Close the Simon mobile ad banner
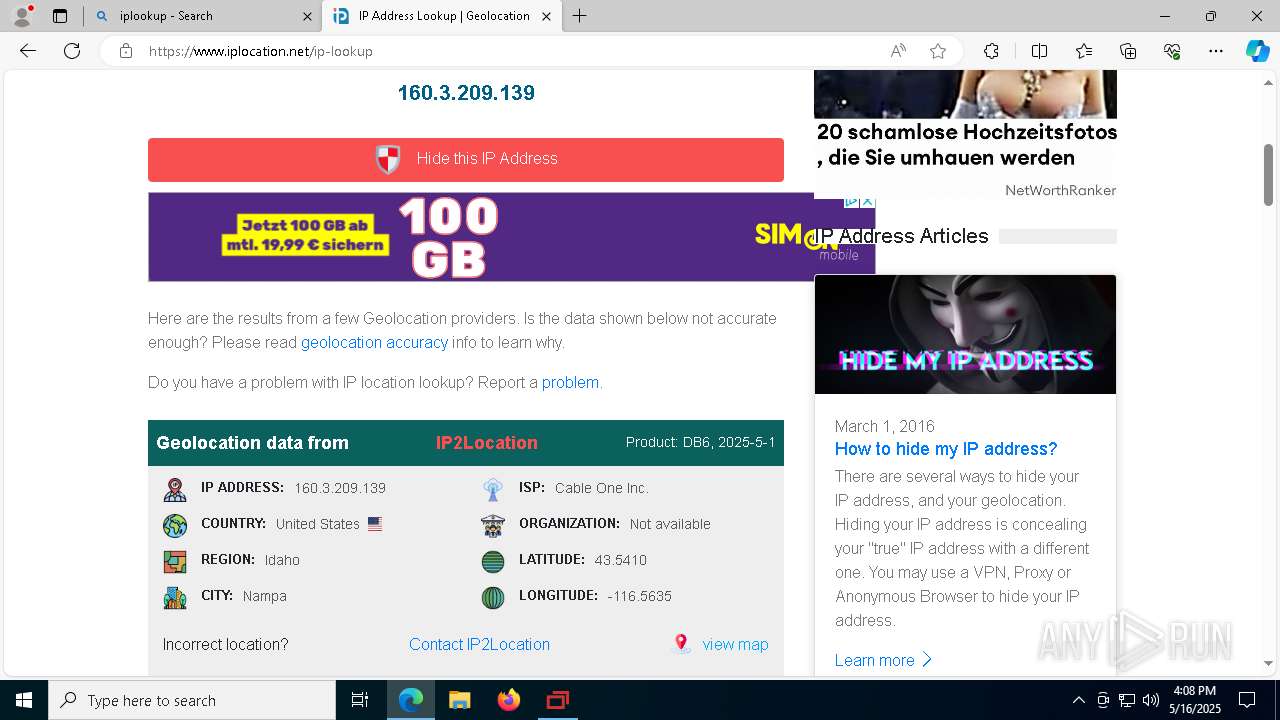Image resolution: width=1280 pixels, height=720 pixels. 867,201
